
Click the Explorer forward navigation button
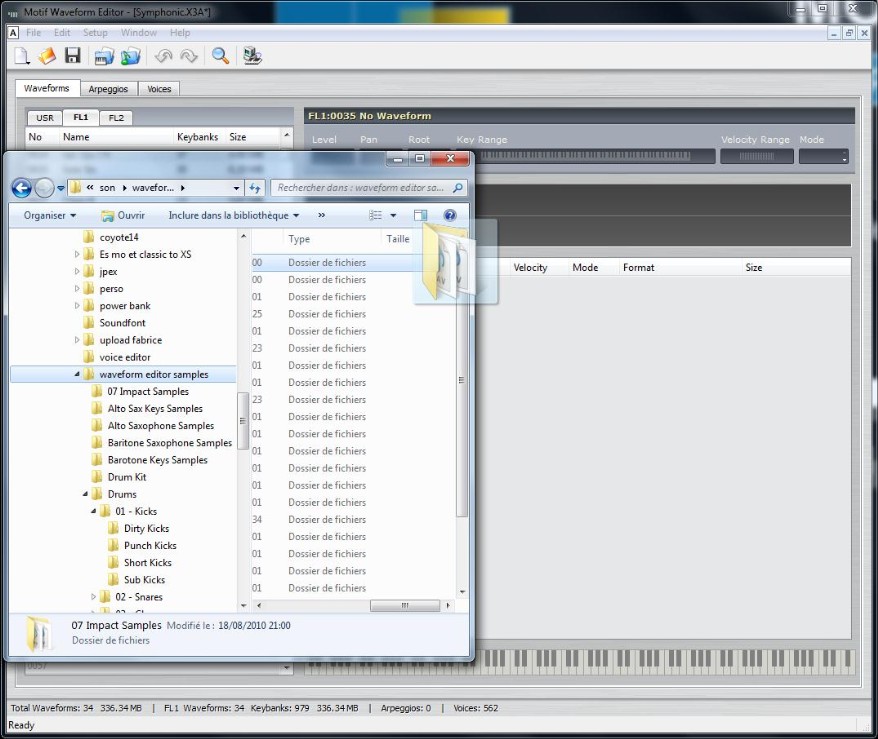click(x=44, y=188)
